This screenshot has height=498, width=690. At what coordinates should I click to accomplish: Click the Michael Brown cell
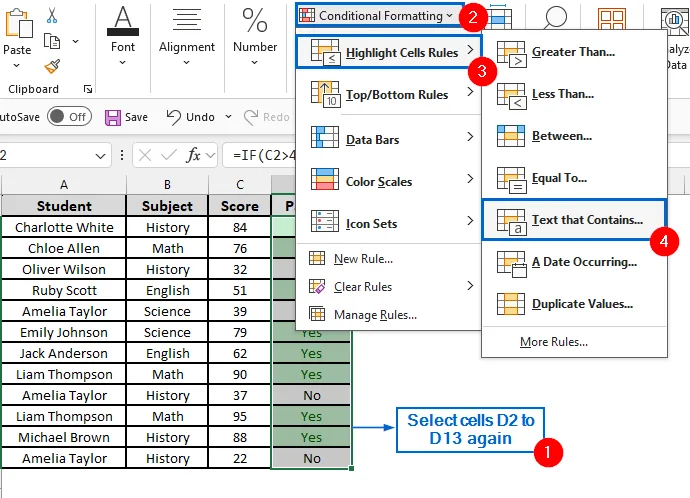64,438
